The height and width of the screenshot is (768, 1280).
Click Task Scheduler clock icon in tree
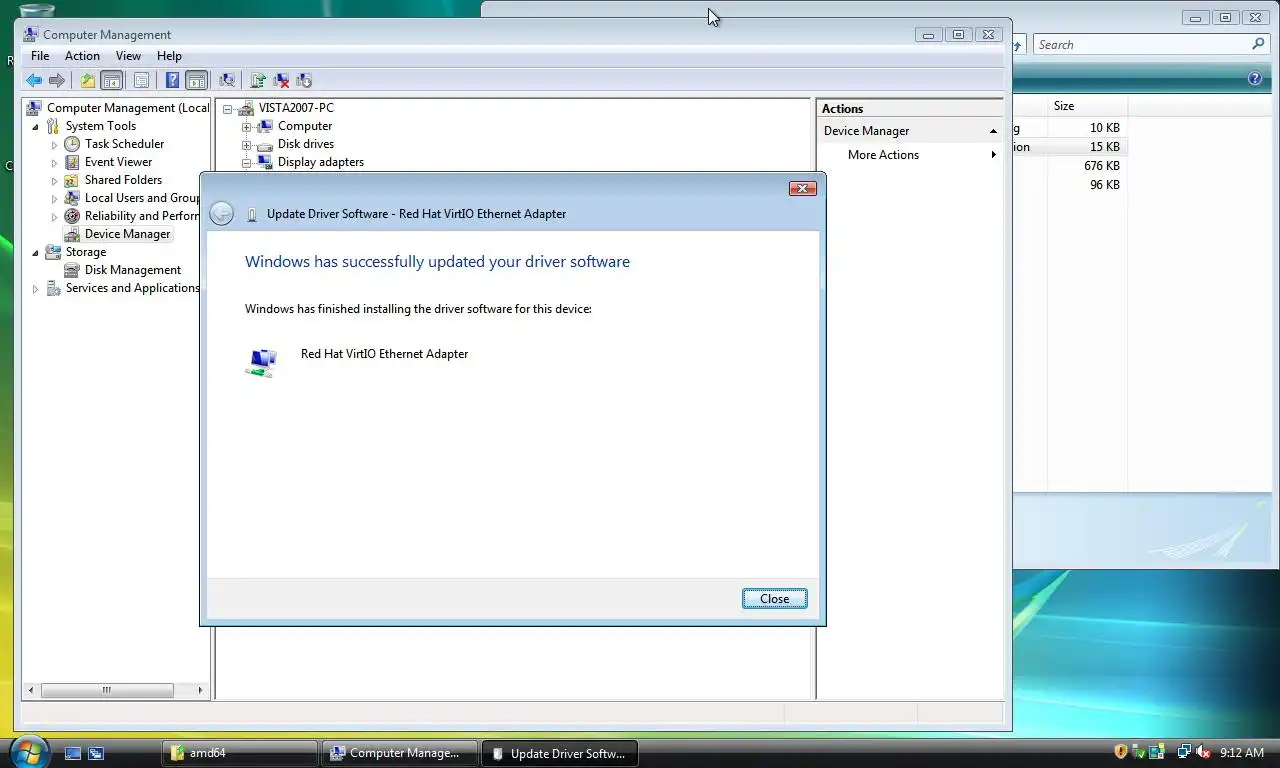(x=72, y=144)
